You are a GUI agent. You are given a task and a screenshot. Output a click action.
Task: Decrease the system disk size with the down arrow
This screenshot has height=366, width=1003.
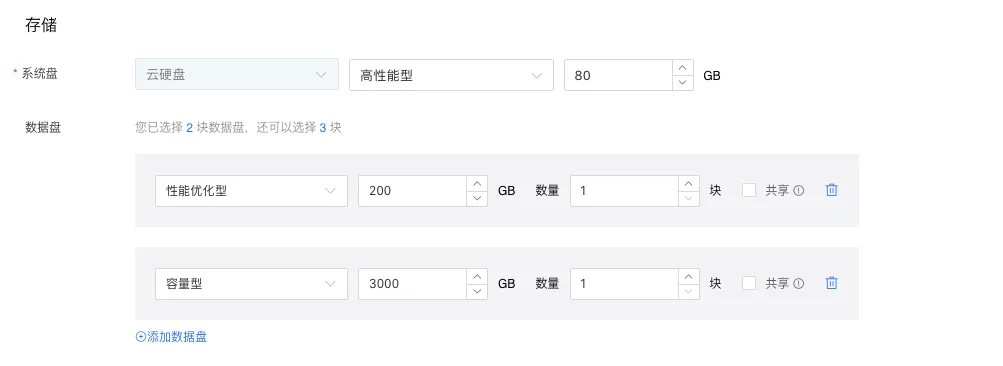[683, 83]
